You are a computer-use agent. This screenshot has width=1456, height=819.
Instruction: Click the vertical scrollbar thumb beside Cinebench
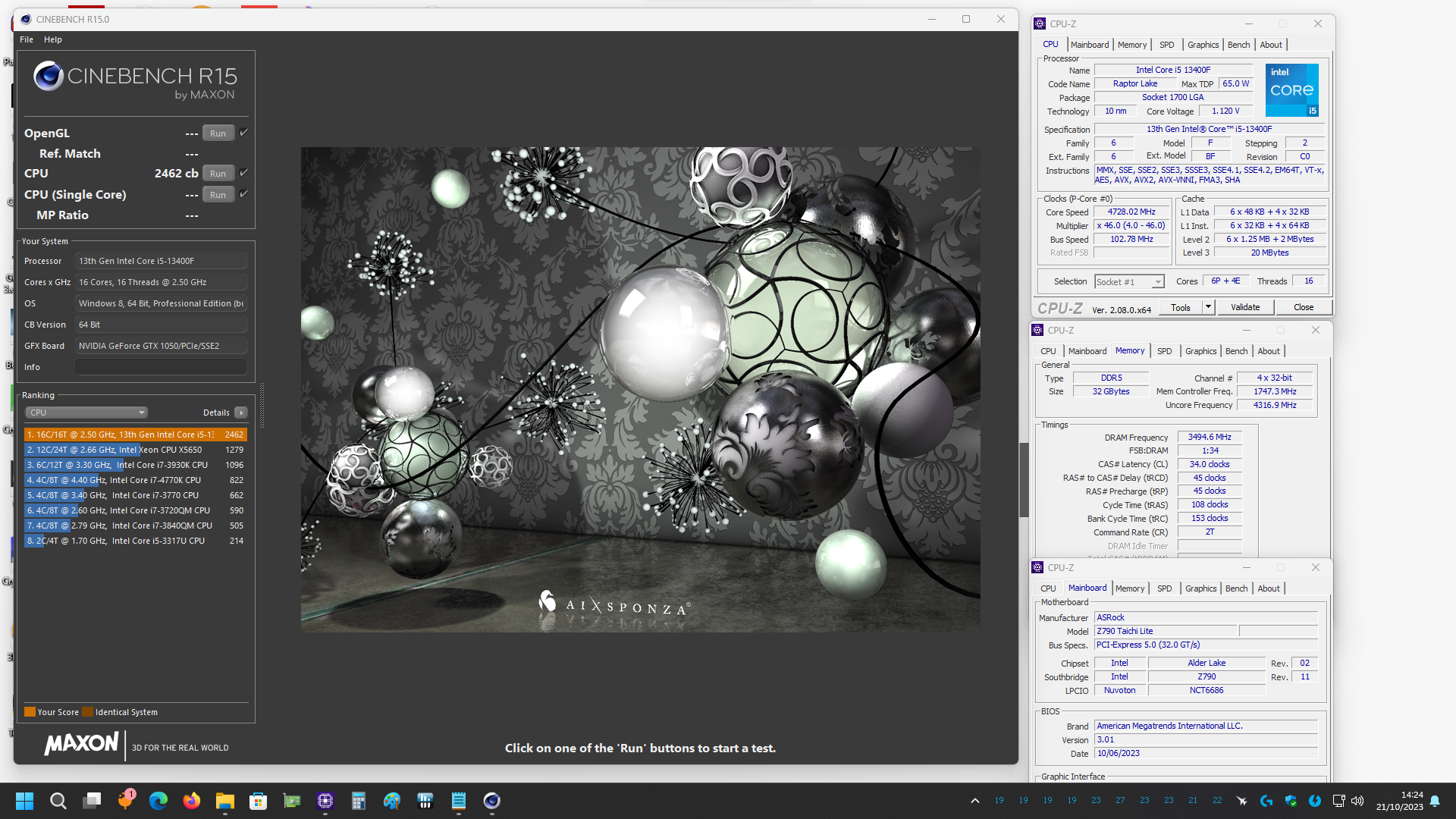(x=1024, y=480)
